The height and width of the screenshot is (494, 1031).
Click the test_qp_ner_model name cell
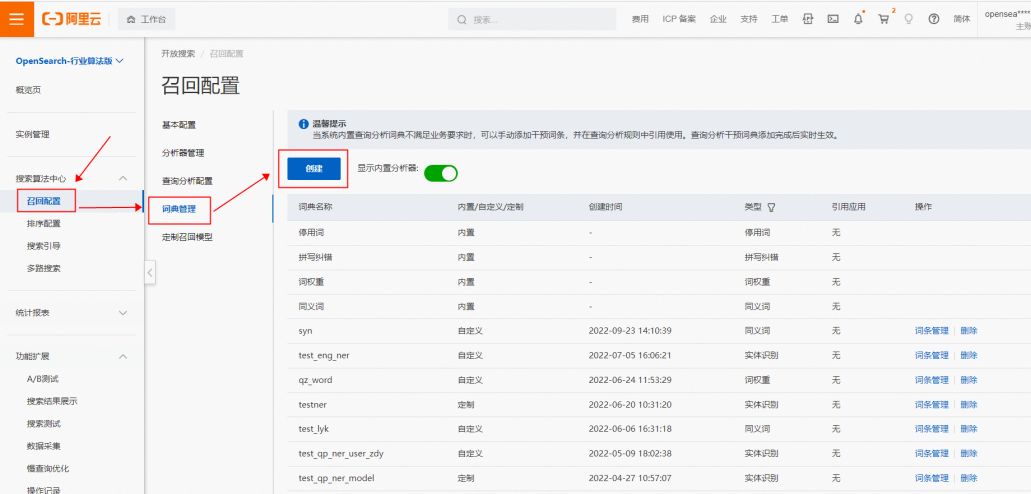pyautogui.click(x=336, y=478)
